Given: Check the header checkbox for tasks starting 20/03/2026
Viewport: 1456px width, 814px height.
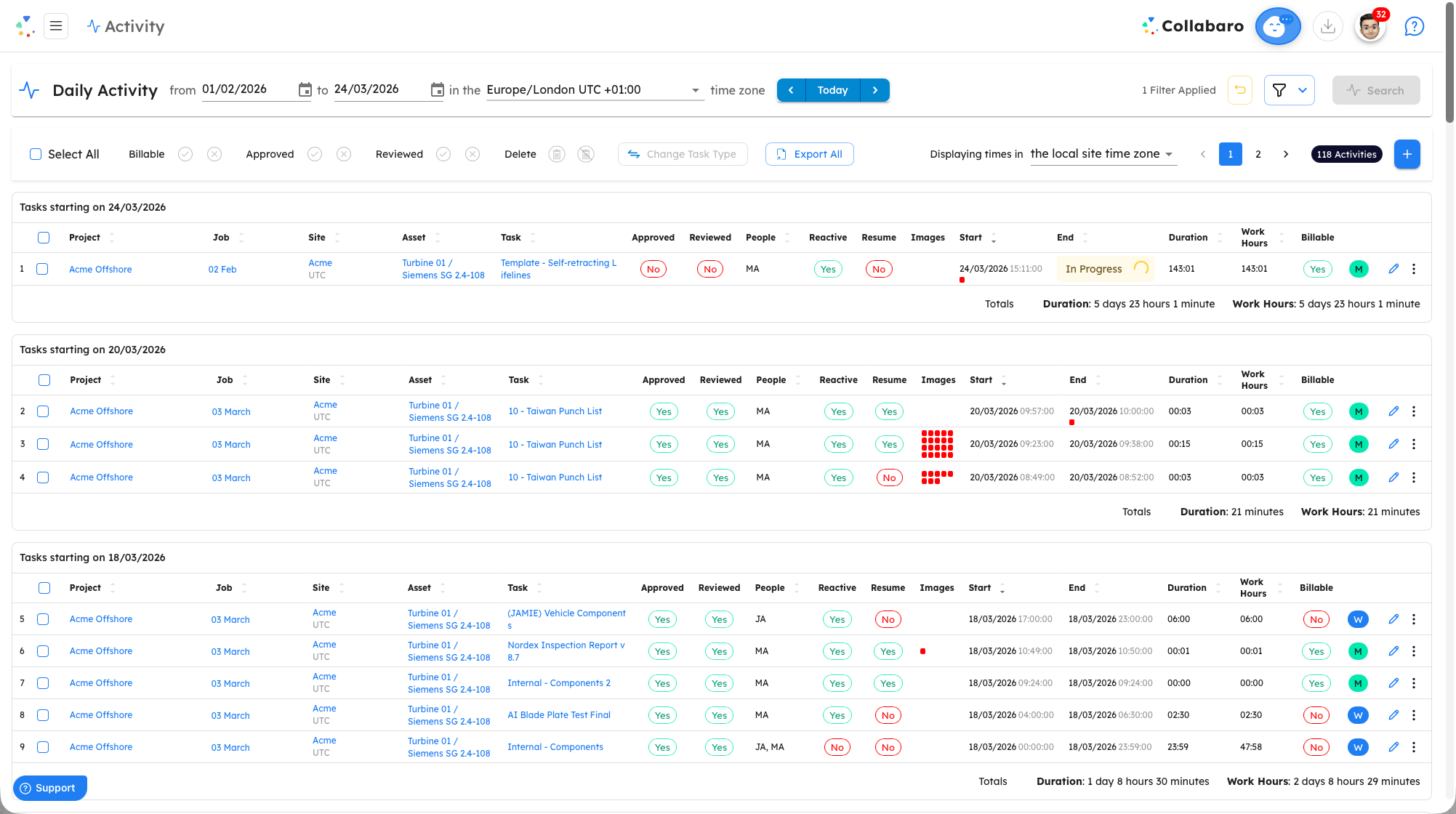Looking at the screenshot, I should click(44, 379).
